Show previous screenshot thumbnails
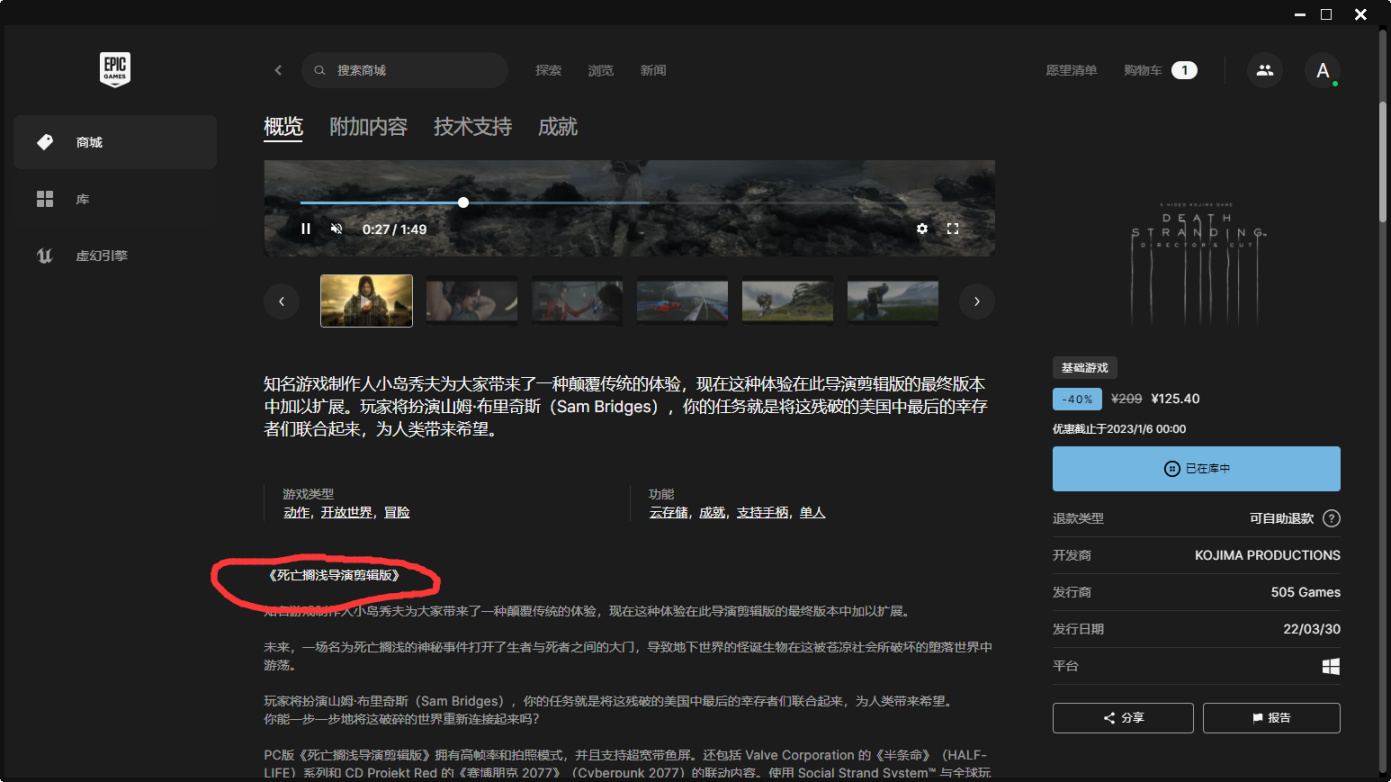The height and width of the screenshot is (782, 1391). click(x=282, y=301)
